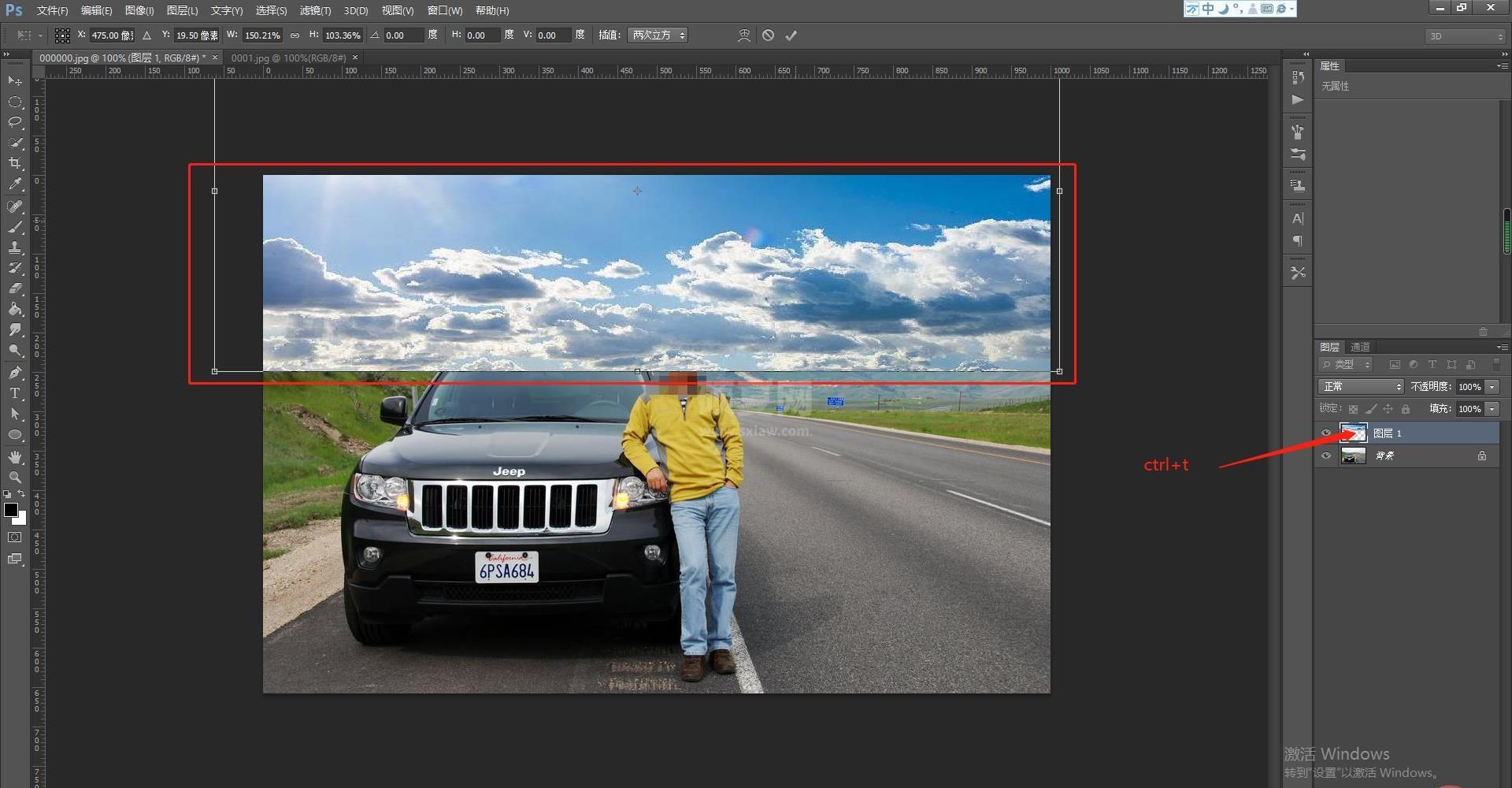Open the 窗口(W) menu
Image resolution: width=1512 pixels, height=788 pixels.
(x=445, y=10)
